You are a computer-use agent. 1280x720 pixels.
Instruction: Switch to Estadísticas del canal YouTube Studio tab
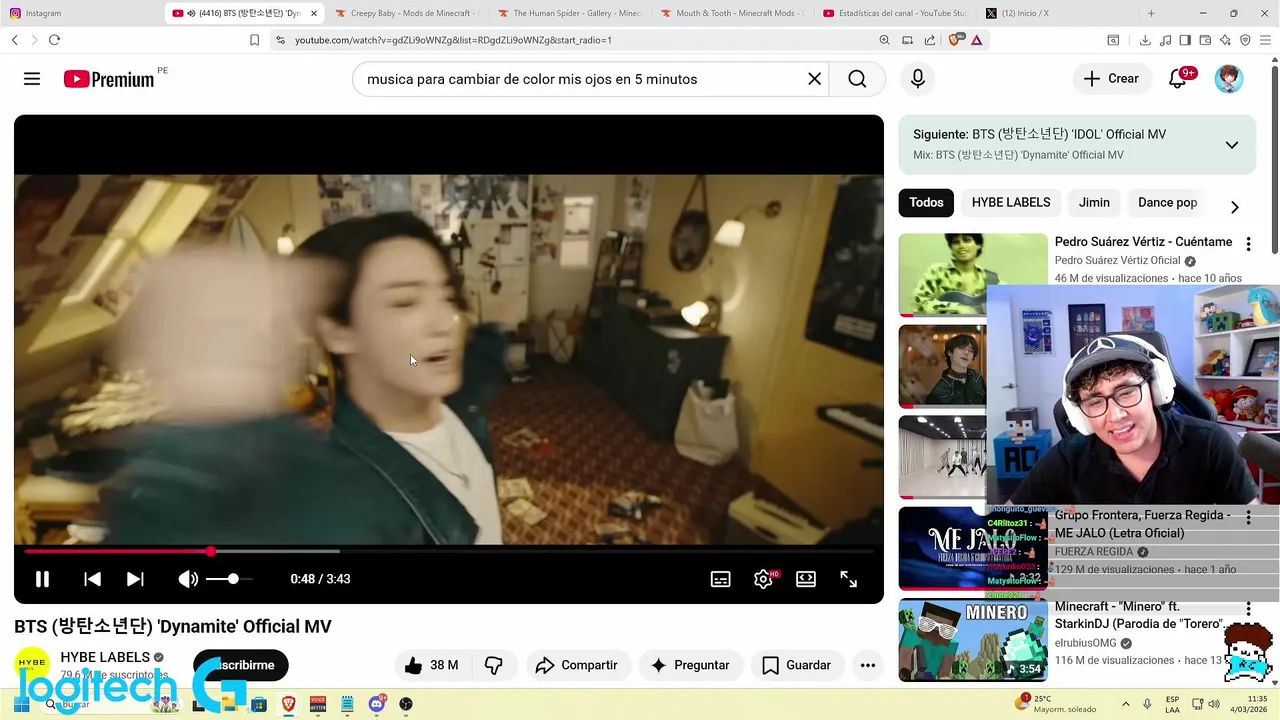(x=895, y=13)
